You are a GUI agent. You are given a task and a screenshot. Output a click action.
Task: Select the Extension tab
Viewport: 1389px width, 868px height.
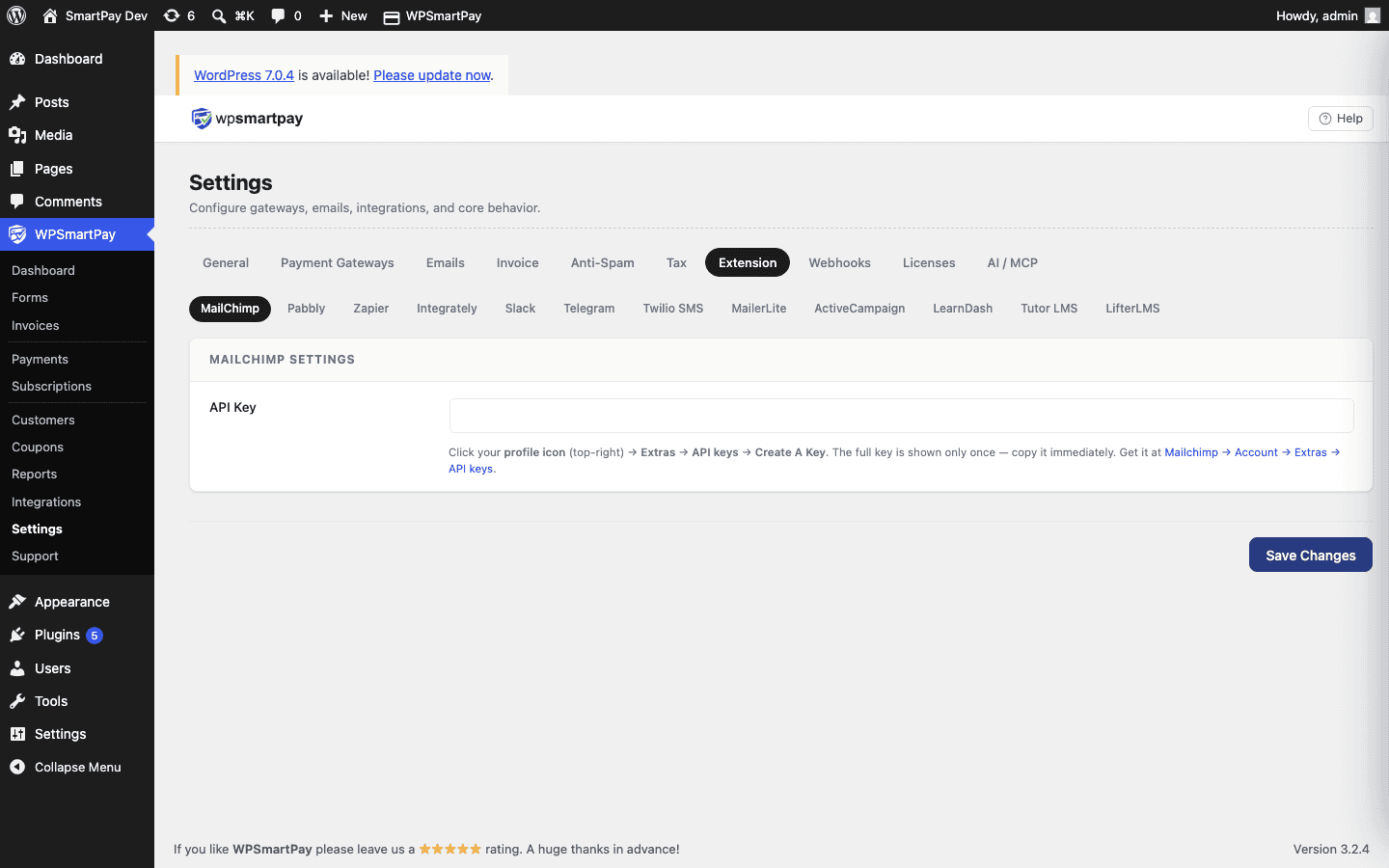pyautogui.click(x=748, y=262)
